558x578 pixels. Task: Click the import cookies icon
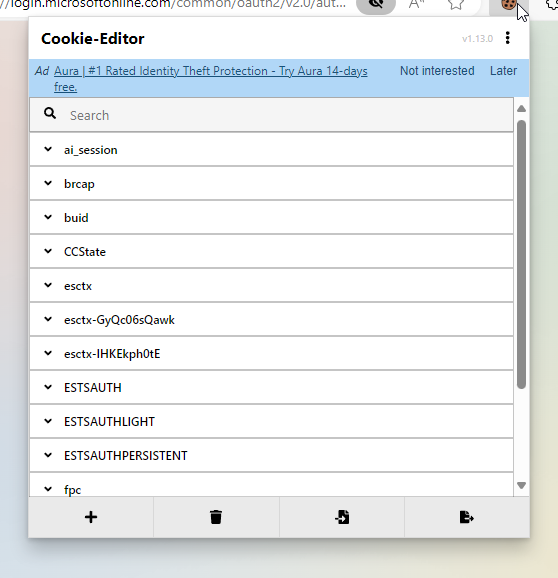342,517
